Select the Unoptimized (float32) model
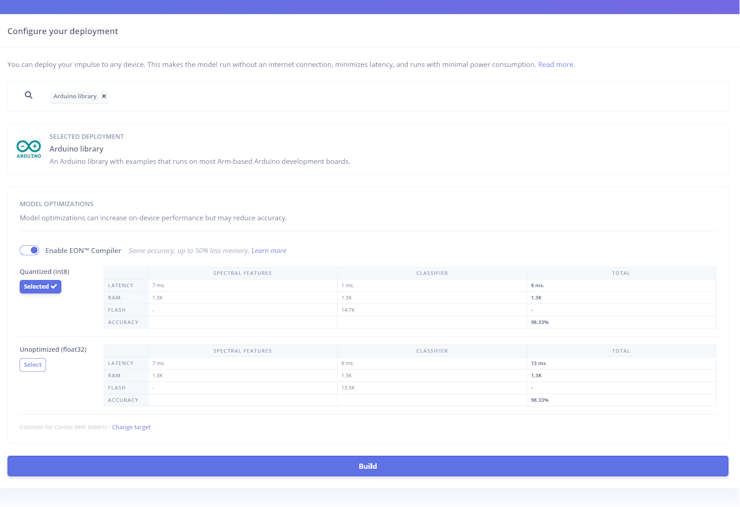Screen dimensions: 740x507 33,365
